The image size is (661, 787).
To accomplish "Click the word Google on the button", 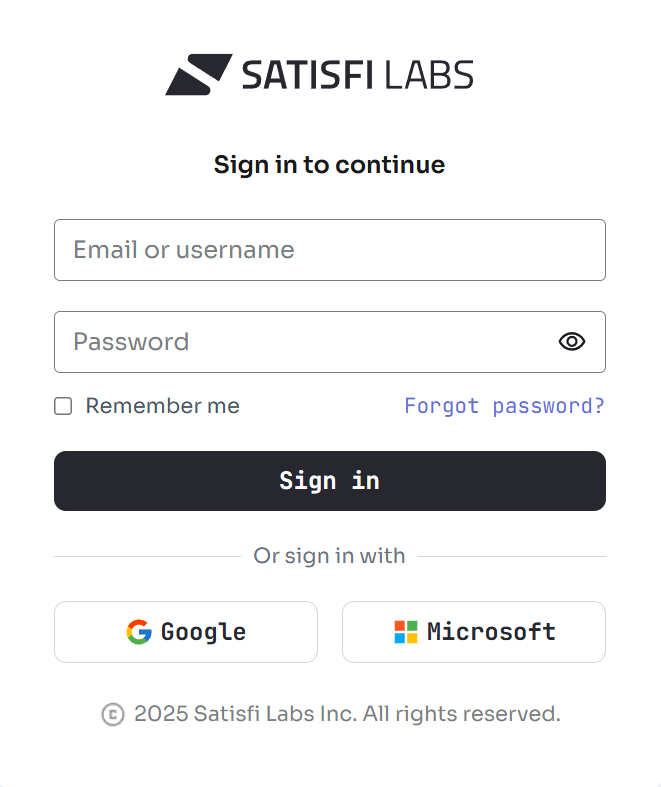I will coord(203,632).
